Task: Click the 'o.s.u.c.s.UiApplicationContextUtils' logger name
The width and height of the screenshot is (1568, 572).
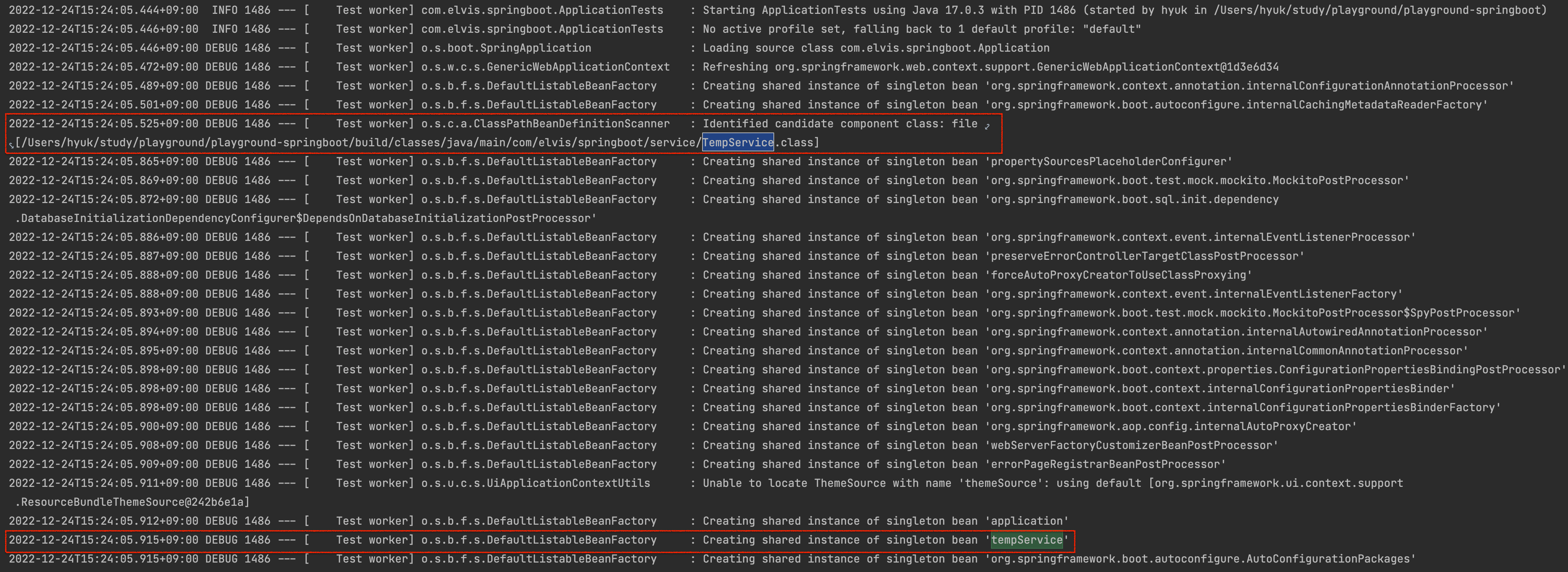Action: pyautogui.click(x=536, y=483)
